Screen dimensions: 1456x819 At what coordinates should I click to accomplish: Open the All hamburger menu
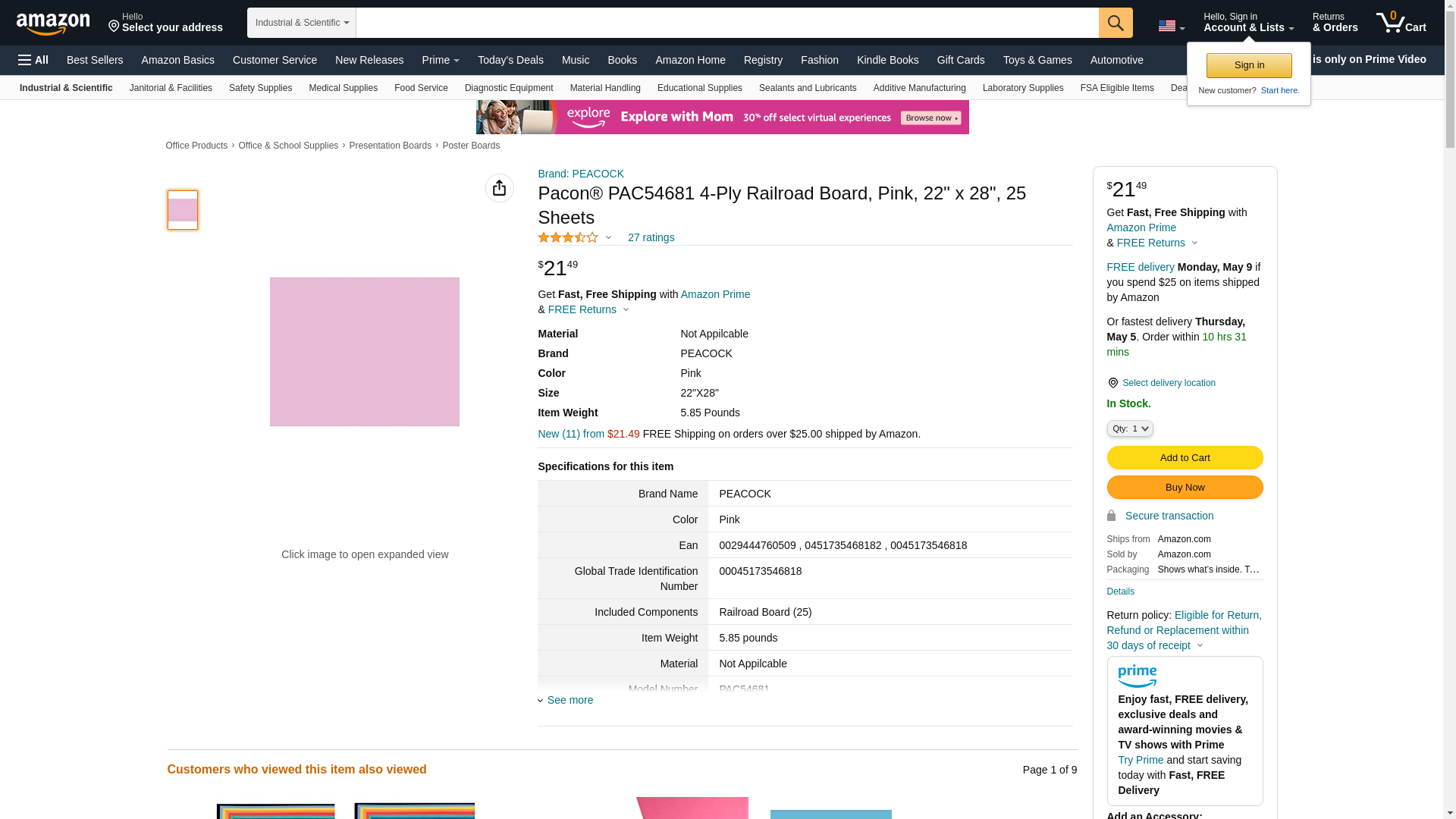[x=33, y=60]
